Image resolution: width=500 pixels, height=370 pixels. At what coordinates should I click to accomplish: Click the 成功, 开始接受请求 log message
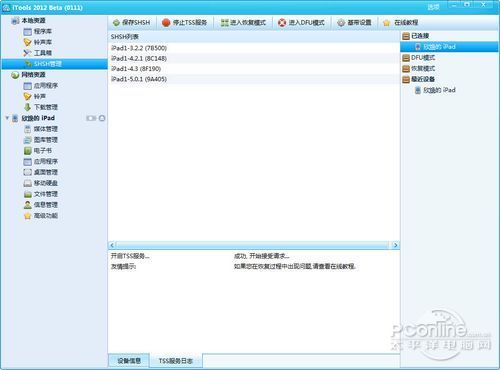[262, 256]
